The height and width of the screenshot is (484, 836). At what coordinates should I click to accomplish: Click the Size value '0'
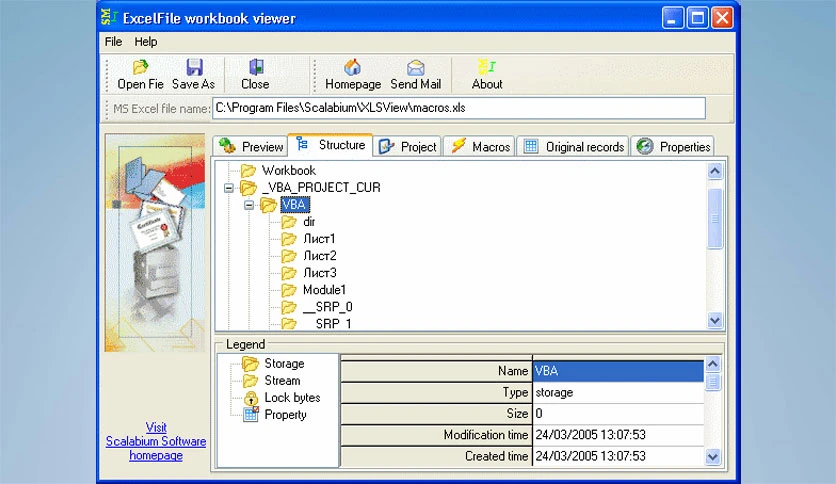[618, 414]
